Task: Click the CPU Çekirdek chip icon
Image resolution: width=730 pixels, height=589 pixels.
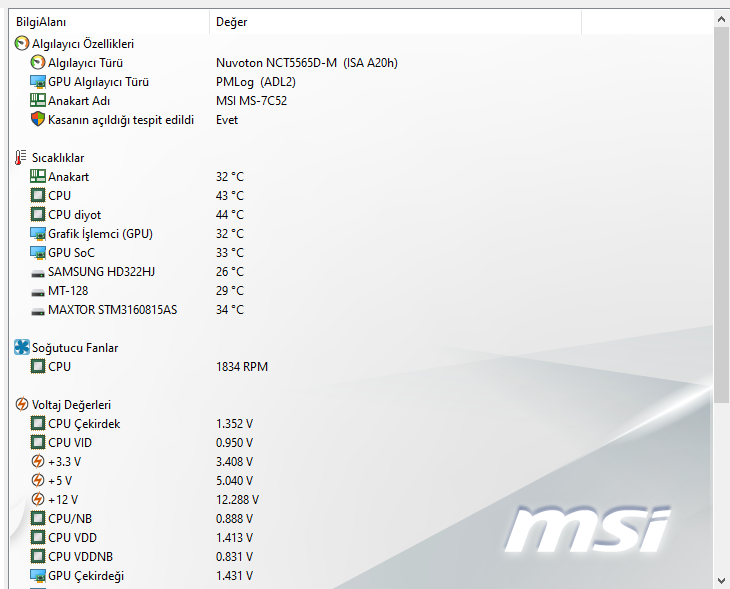Action: click(38, 423)
